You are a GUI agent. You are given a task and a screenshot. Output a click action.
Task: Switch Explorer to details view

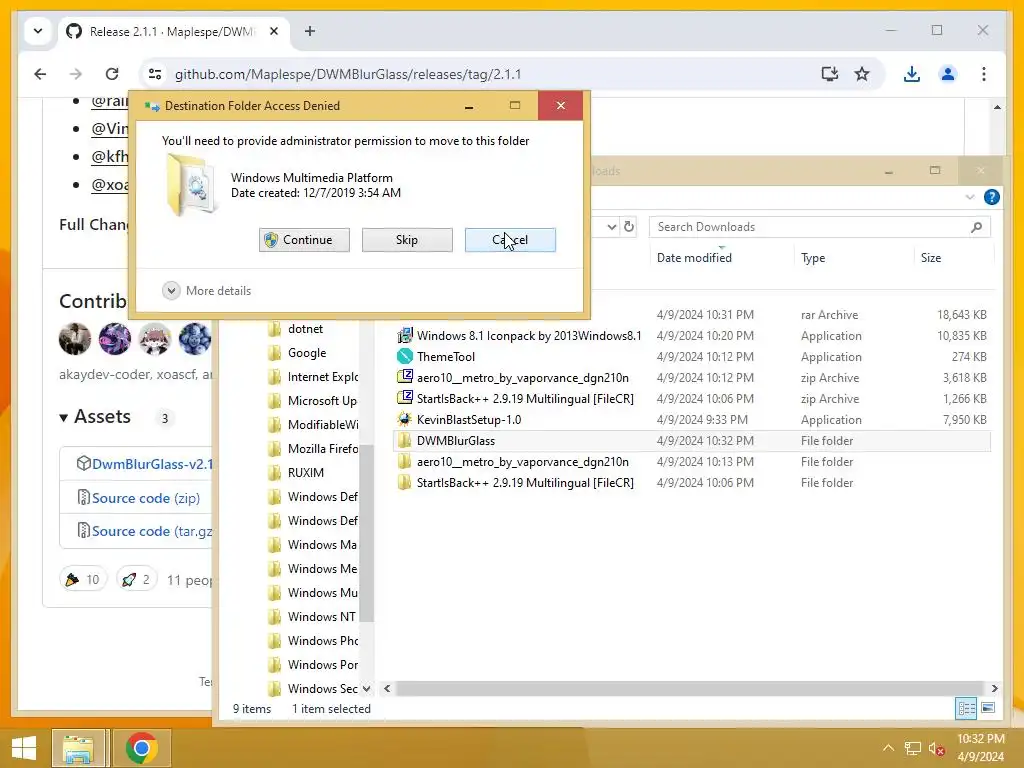966,708
